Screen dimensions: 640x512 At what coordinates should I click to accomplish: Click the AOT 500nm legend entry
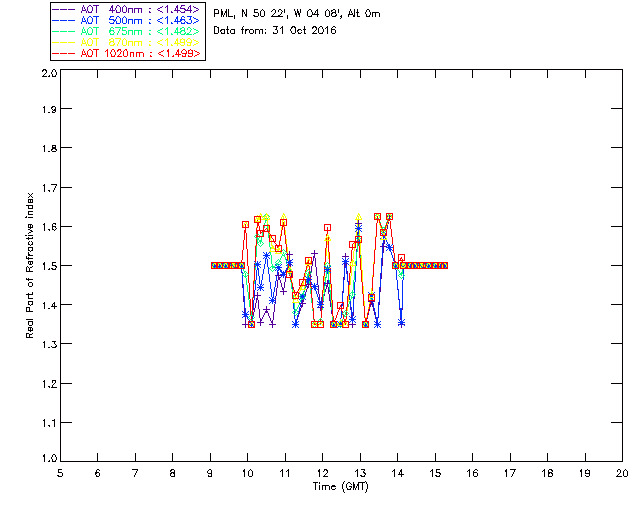(127, 20)
